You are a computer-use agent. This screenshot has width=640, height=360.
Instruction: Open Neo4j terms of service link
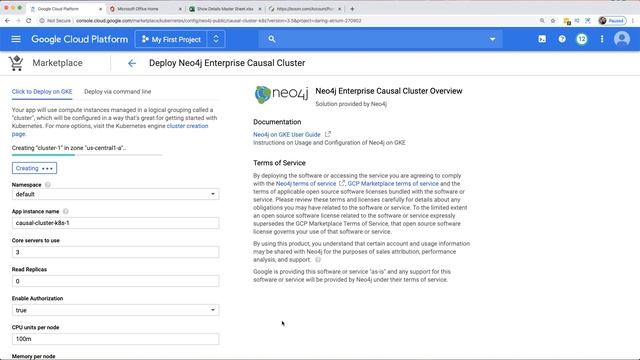tap(306, 184)
